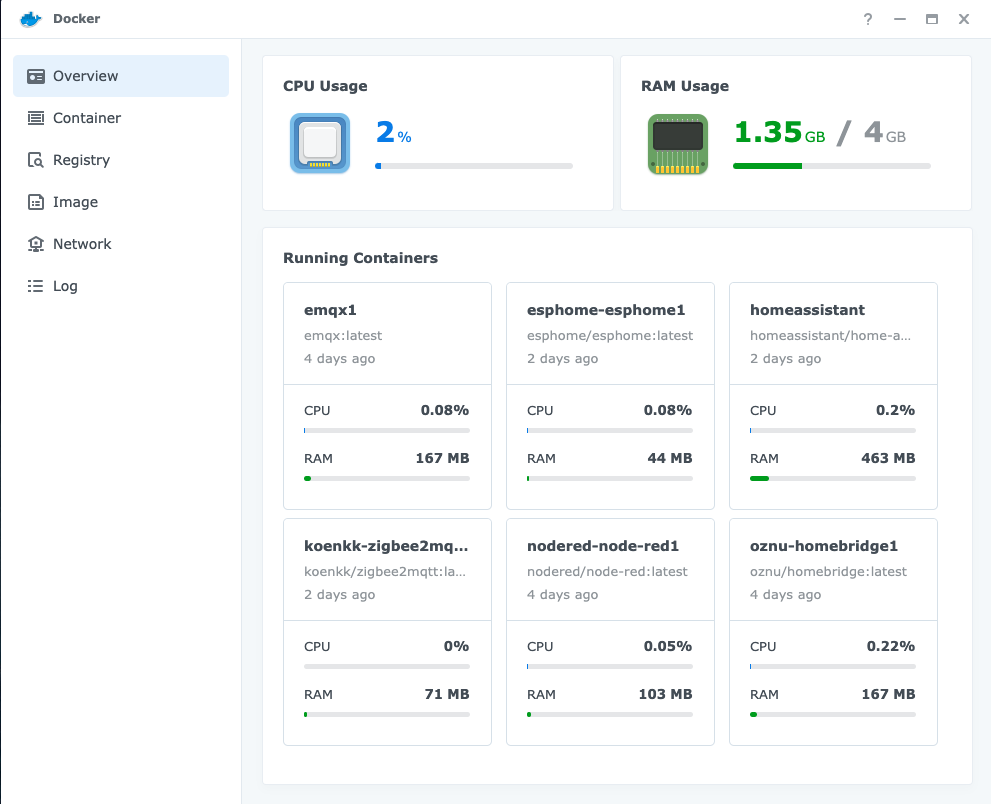This screenshot has height=804, width=991.
Task: Open the emqx1 container name
Action: (330, 310)
